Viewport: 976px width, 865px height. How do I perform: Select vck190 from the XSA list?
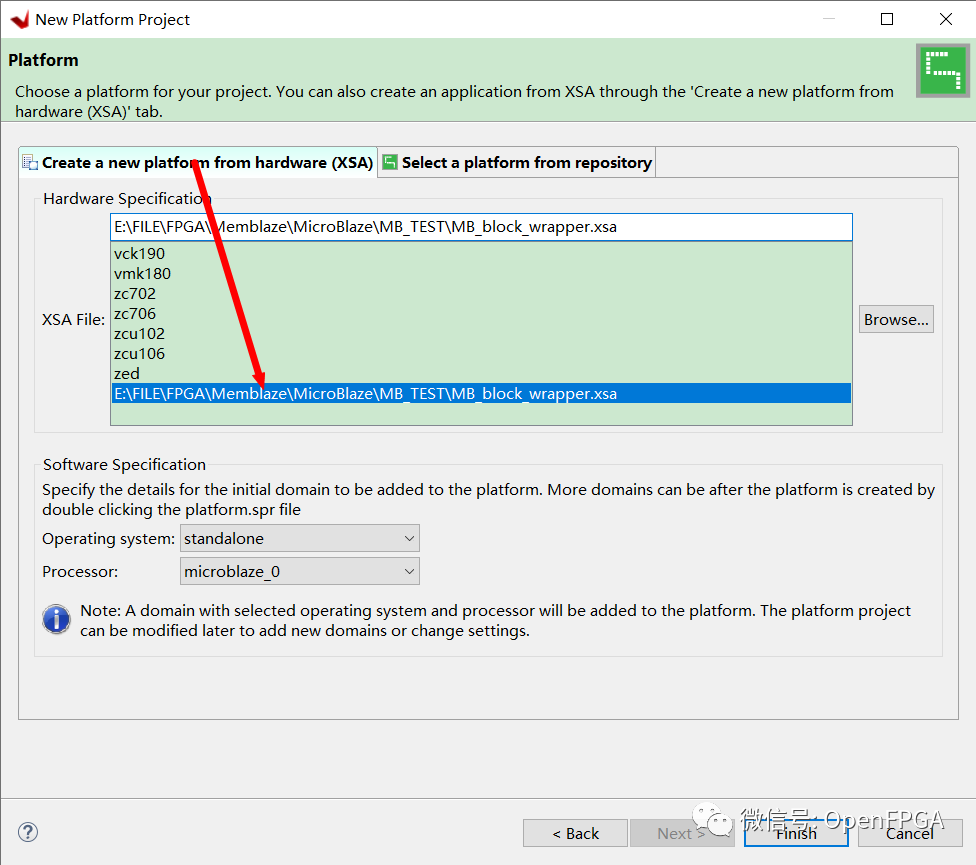click(481, 254)
